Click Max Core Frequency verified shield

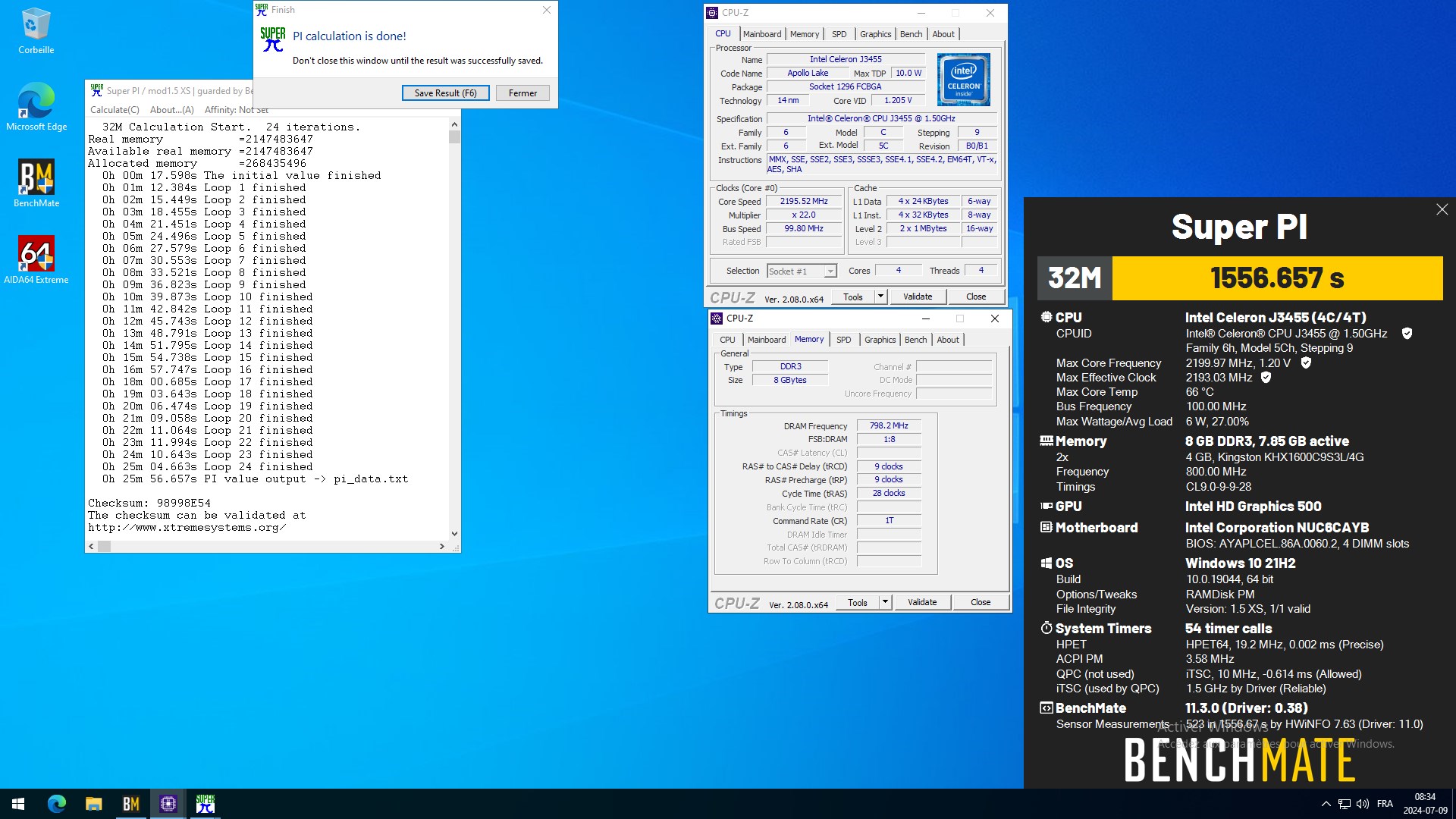(1306, 363)
